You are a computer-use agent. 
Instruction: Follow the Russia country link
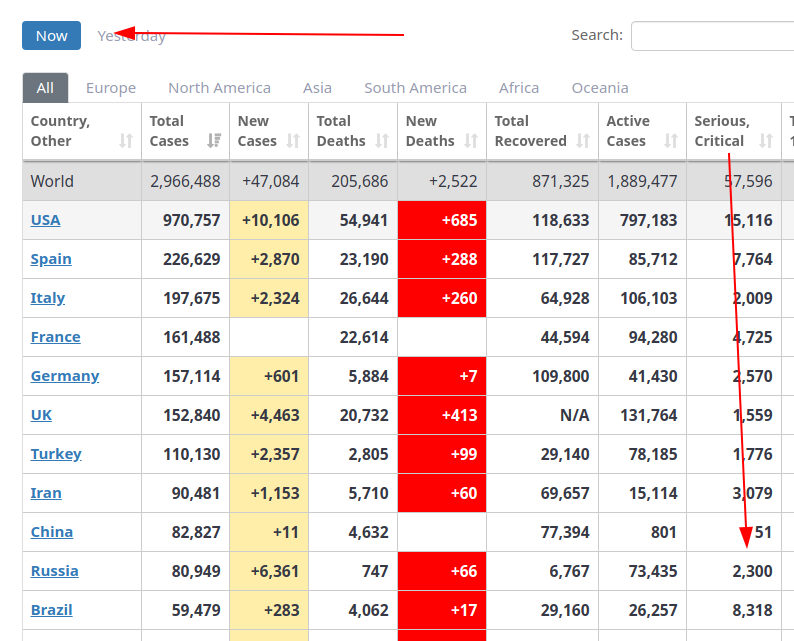54,571
